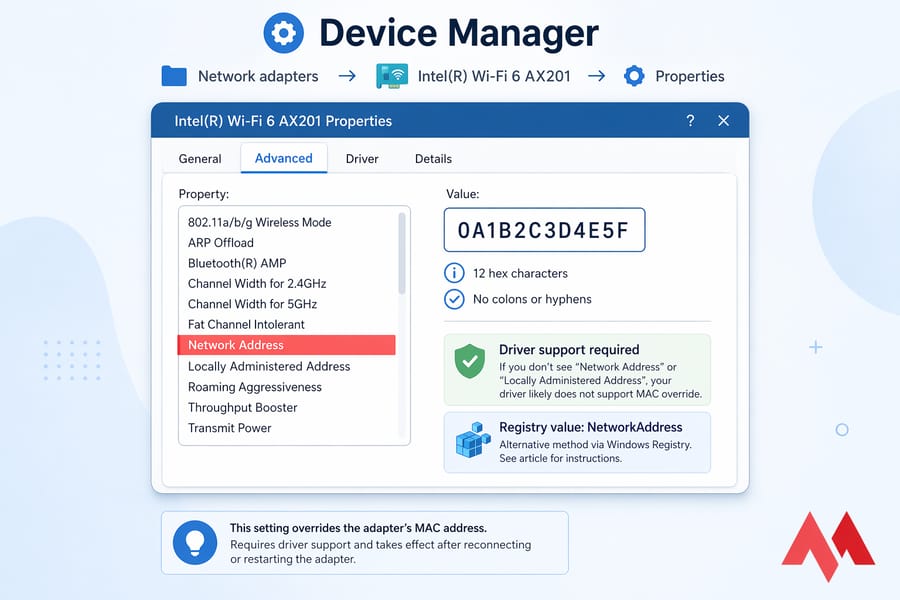Click the Properties breadcrumb label
This screenshot has width=900, height=600.
coord(690,76)
